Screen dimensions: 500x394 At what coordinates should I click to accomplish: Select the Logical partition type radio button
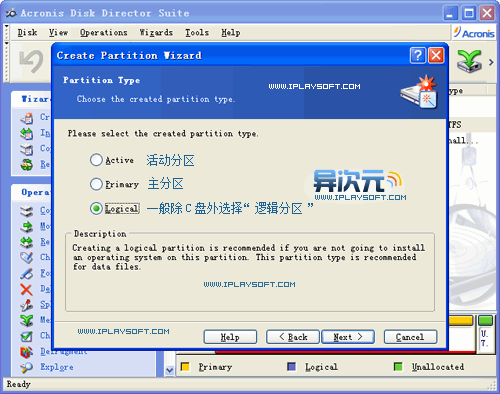point(96,209)
